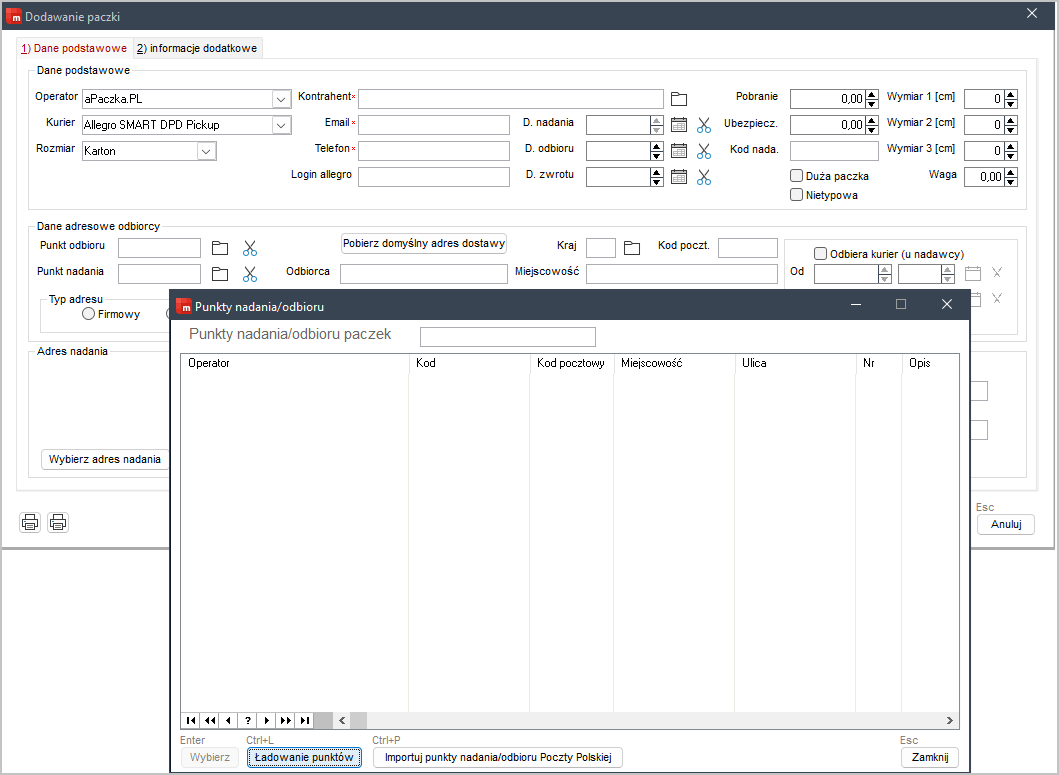1059x775 pixels.
Task: Clear D. odbioru date with scissors icon
Action: pyautogui.click(x=704, y=151)
